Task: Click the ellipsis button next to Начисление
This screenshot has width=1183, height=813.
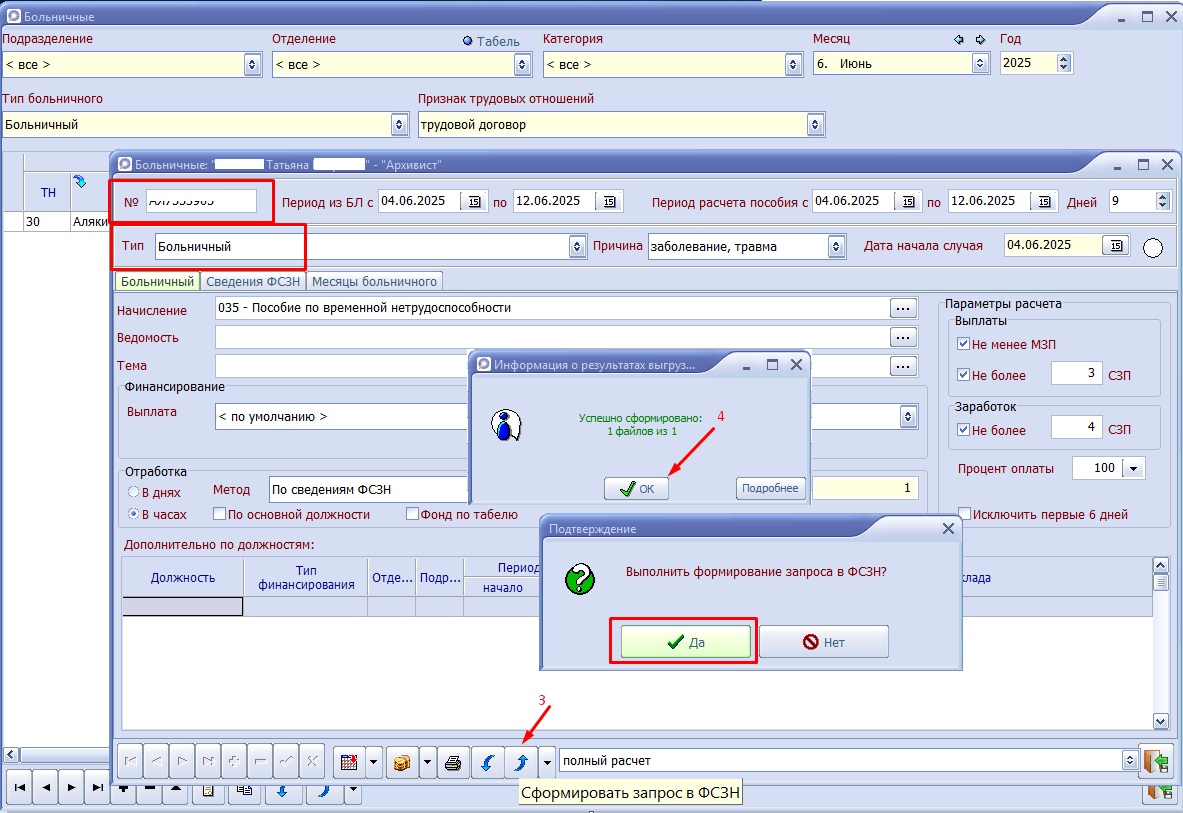Action: tap(903, 308)
